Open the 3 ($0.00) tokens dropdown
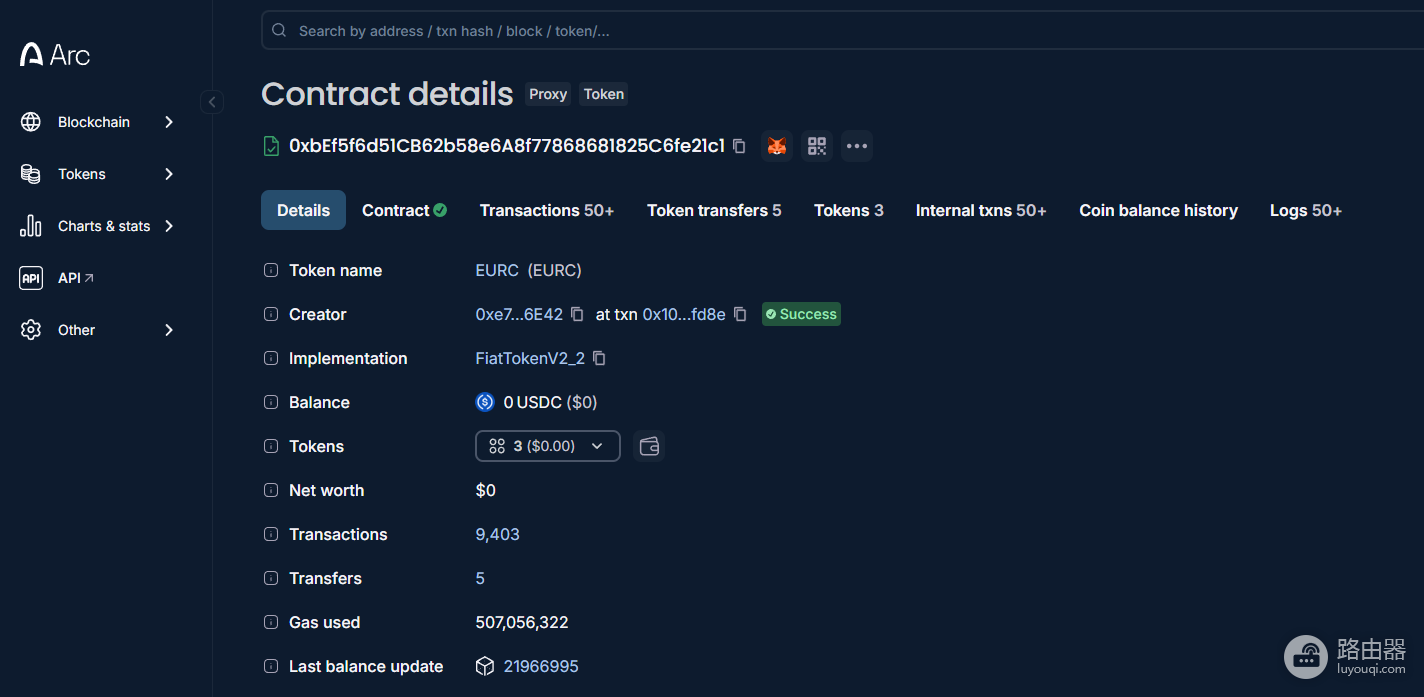This screenshot has width=1424, height=697. tap(548, 446)
